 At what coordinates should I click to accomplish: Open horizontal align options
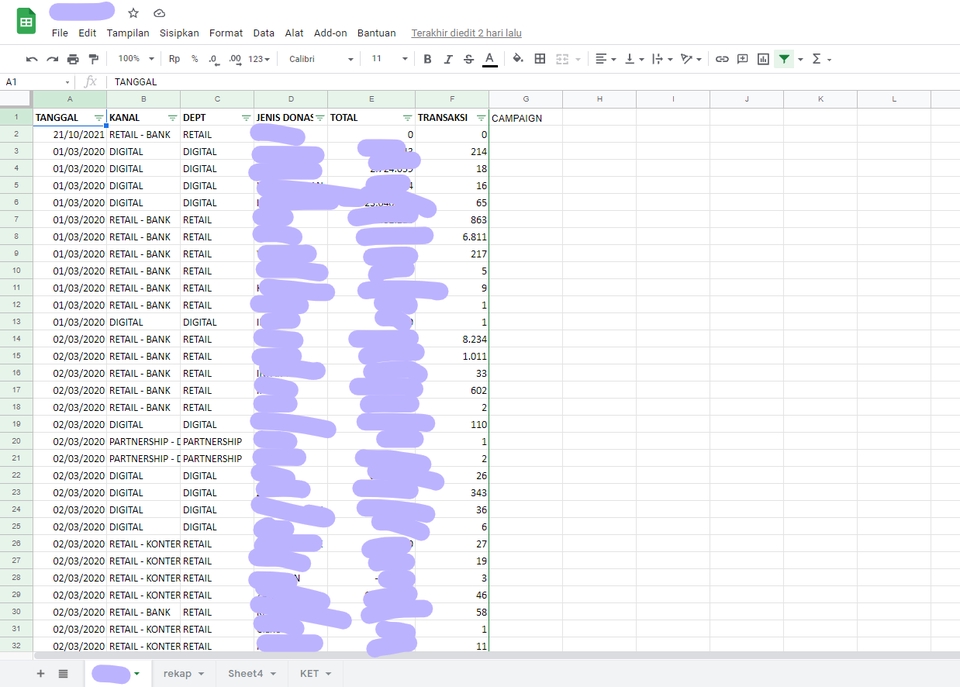pos(606,59)
